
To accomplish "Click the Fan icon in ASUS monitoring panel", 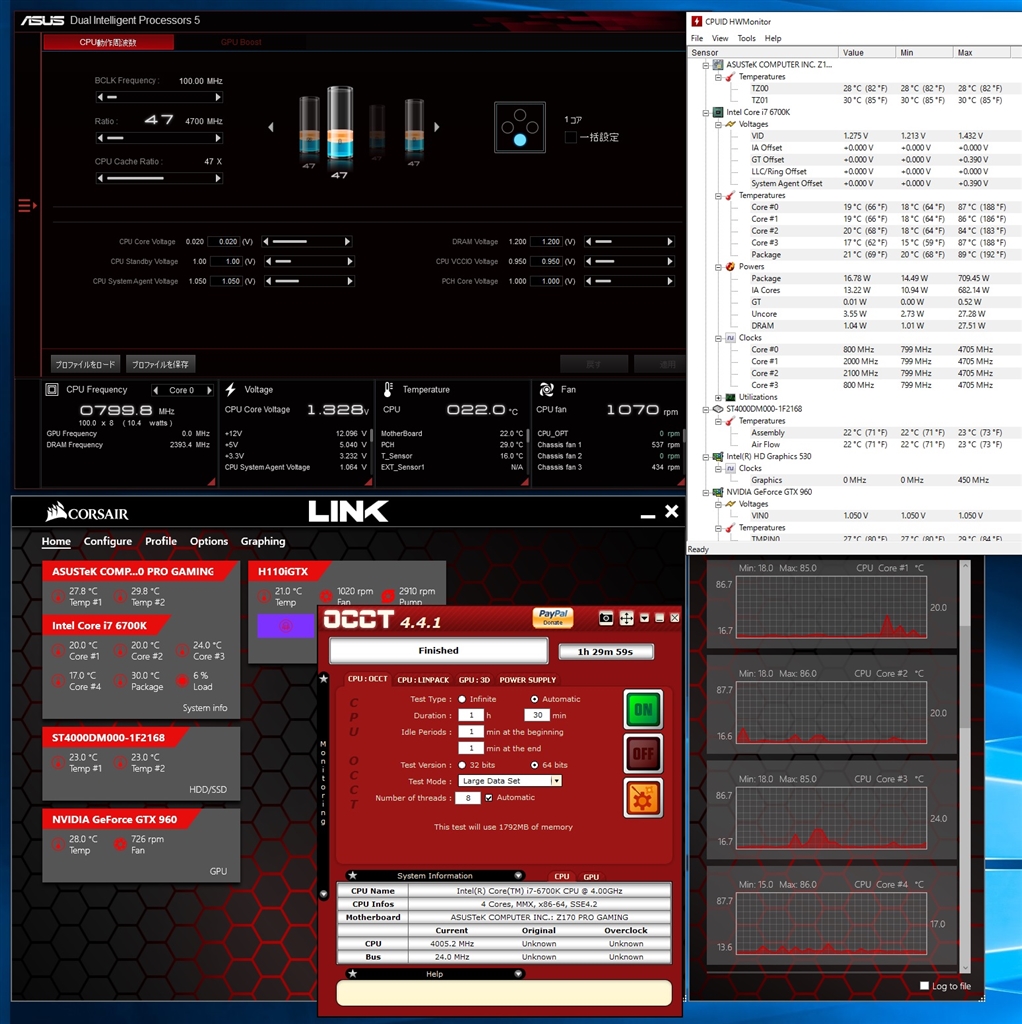I will pyautogui.click(x=547, y=390).
